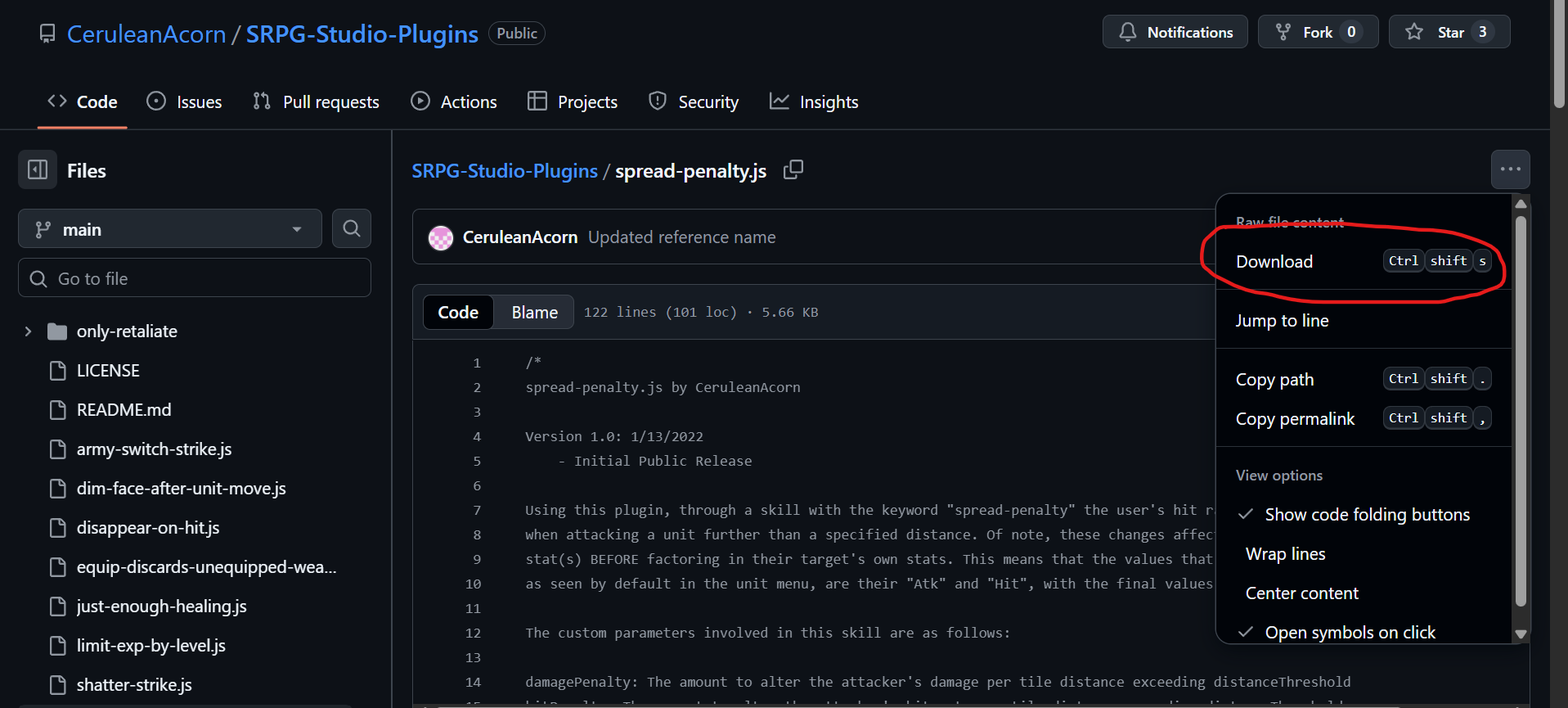Open the three-dots more options menu

coord(1510,170)
